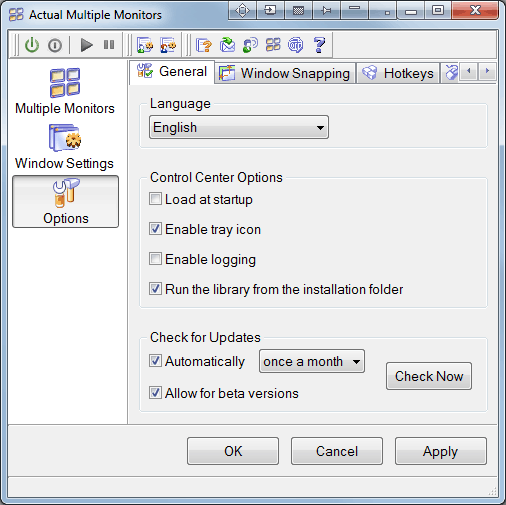The width and height of the screenshot is (506, 505).
Task: Open the Language dropdown showing English
Action: pyautogui.click(x=239, y=127)
